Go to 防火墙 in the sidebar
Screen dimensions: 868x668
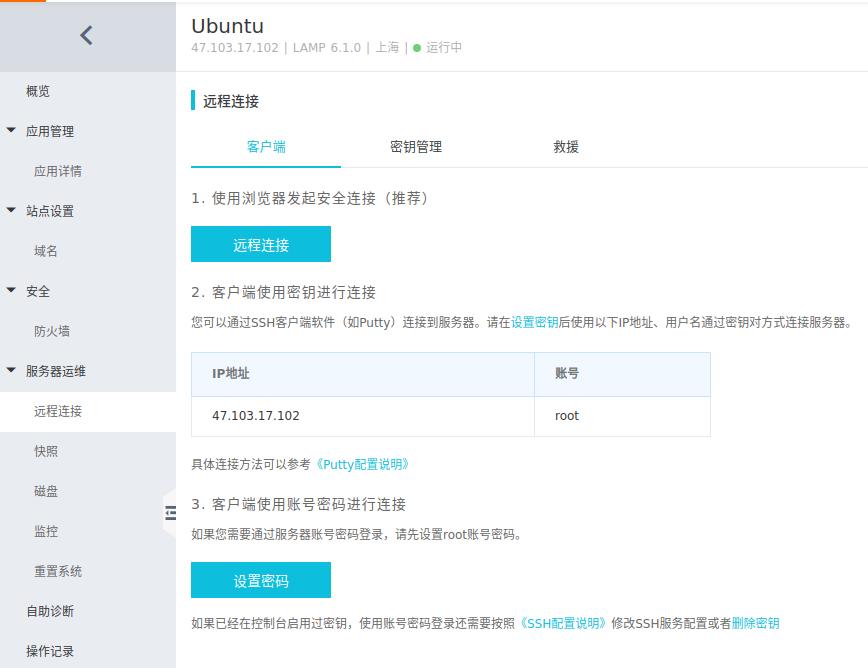52,331
